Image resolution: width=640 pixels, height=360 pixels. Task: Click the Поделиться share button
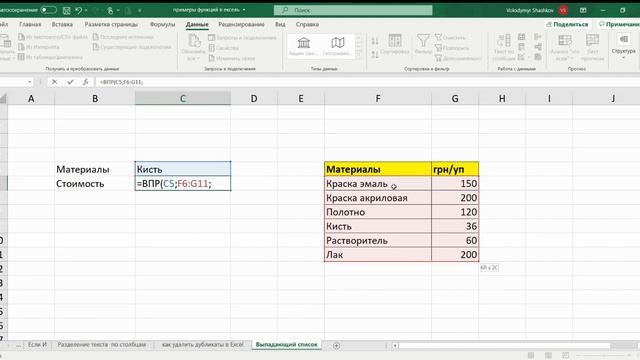coord(567,24)
